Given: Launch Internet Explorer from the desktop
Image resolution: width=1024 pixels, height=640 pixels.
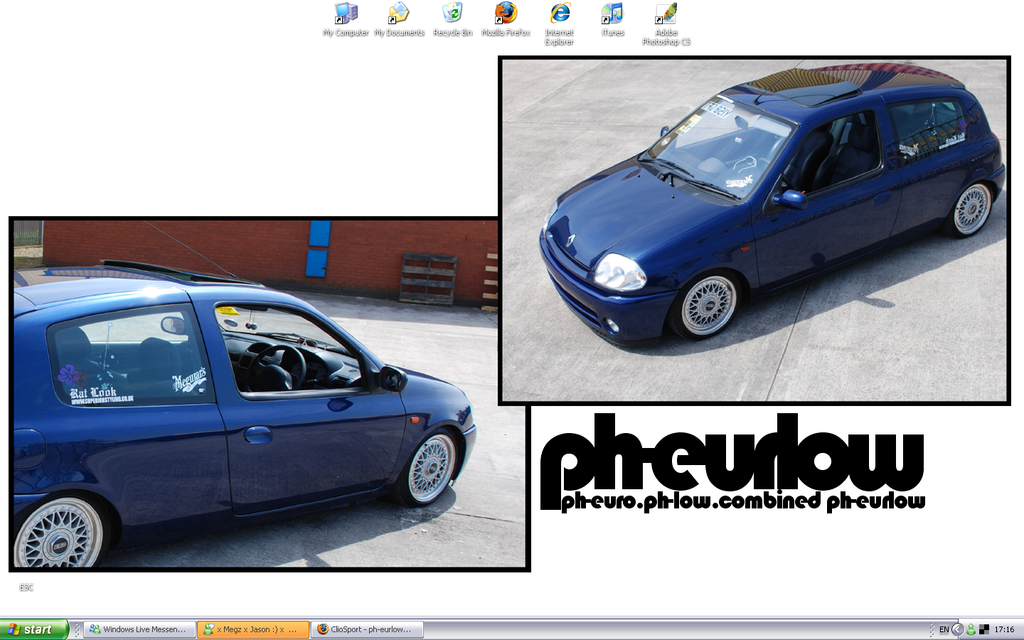Looking at the screenshot, I should click(559, 14).
